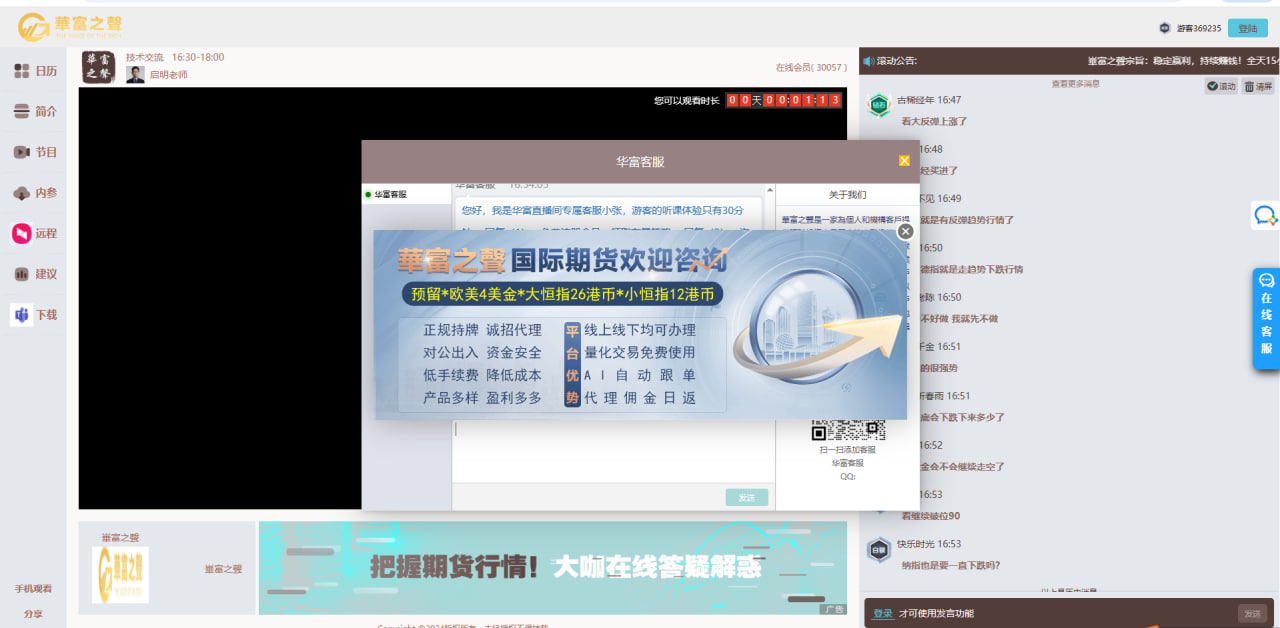Click the 華富之聲 gold logo card
The image size is (1280, 628).
[x=121, y=575]
